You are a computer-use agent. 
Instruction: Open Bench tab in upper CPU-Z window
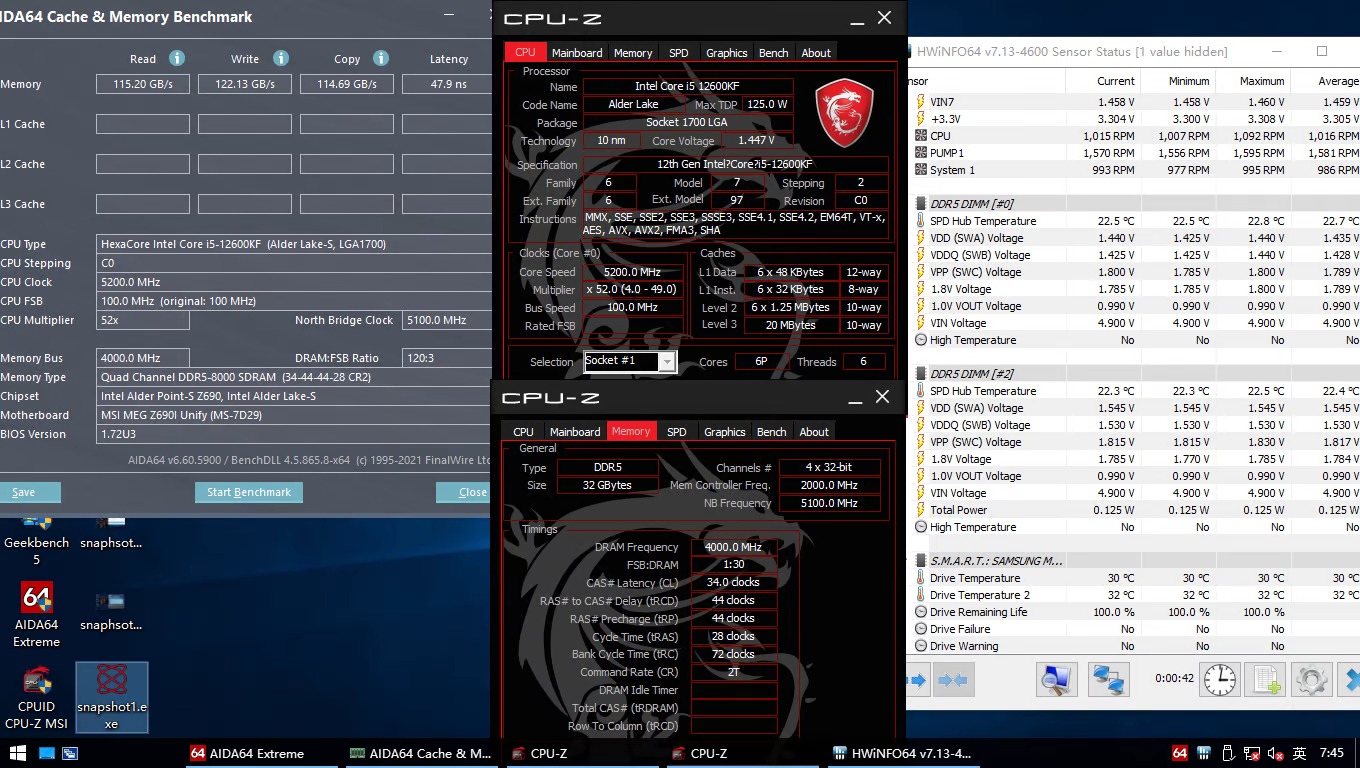point(773,52)
